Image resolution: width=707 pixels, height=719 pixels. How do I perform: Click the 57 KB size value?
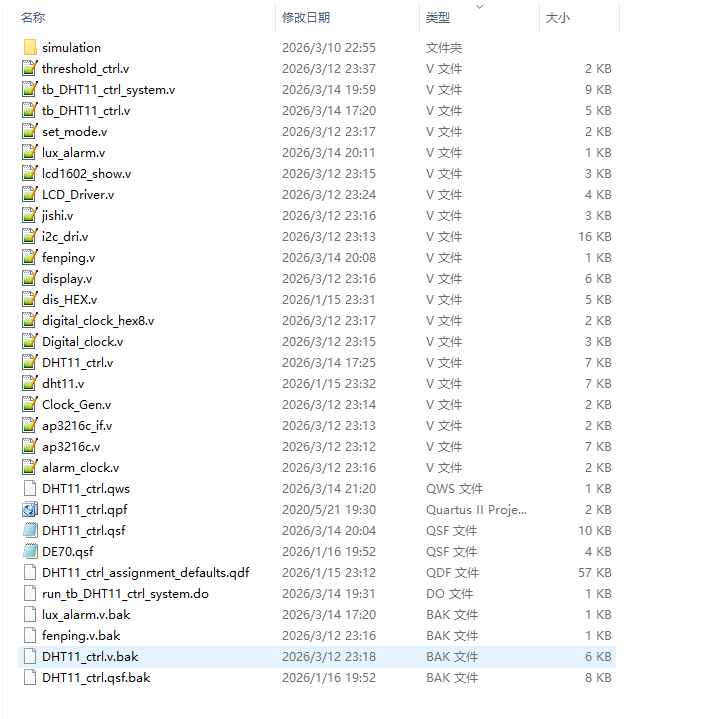point(595,572)
